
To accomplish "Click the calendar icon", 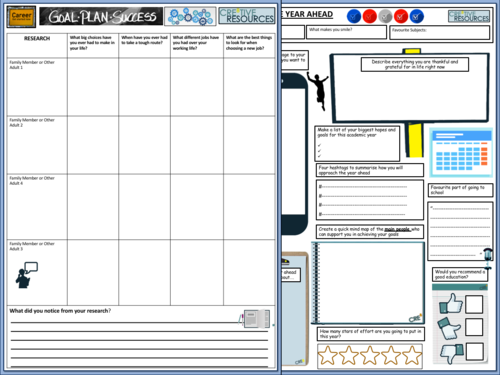I will 461,152.
